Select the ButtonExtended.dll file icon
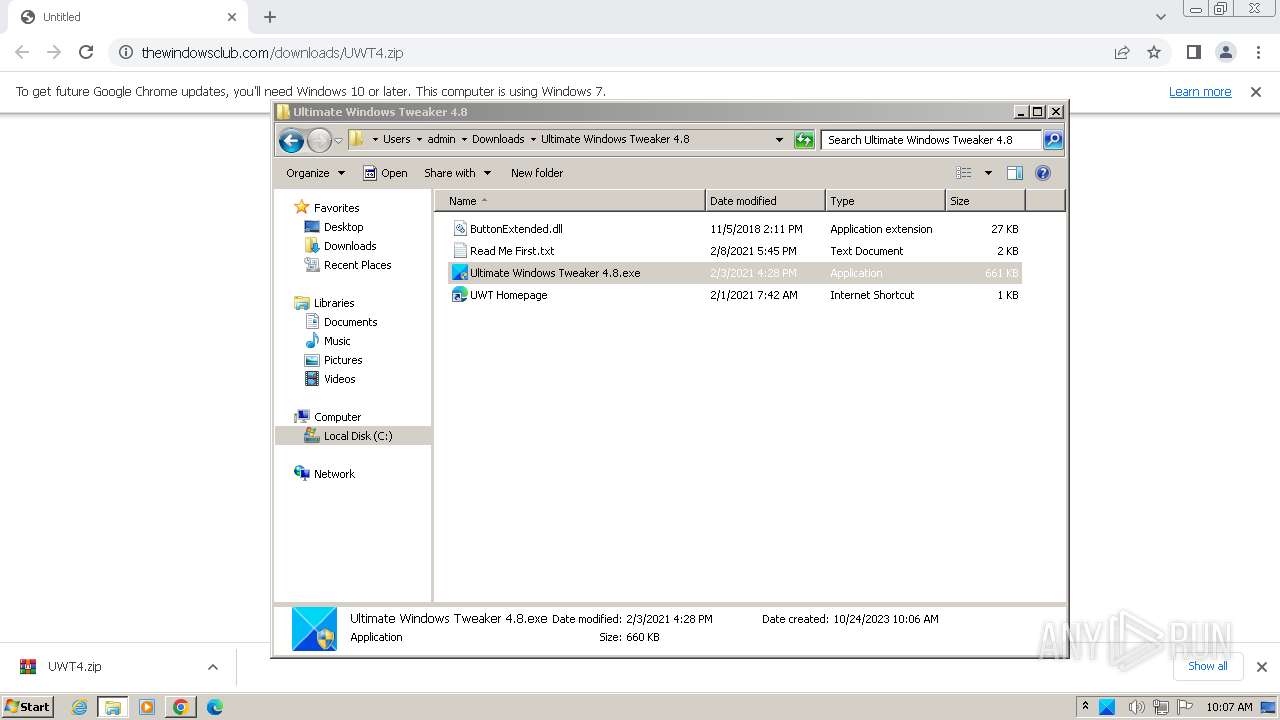This screenshot has width=1280, height=720. pyautogui.click(x=460, y=229)
